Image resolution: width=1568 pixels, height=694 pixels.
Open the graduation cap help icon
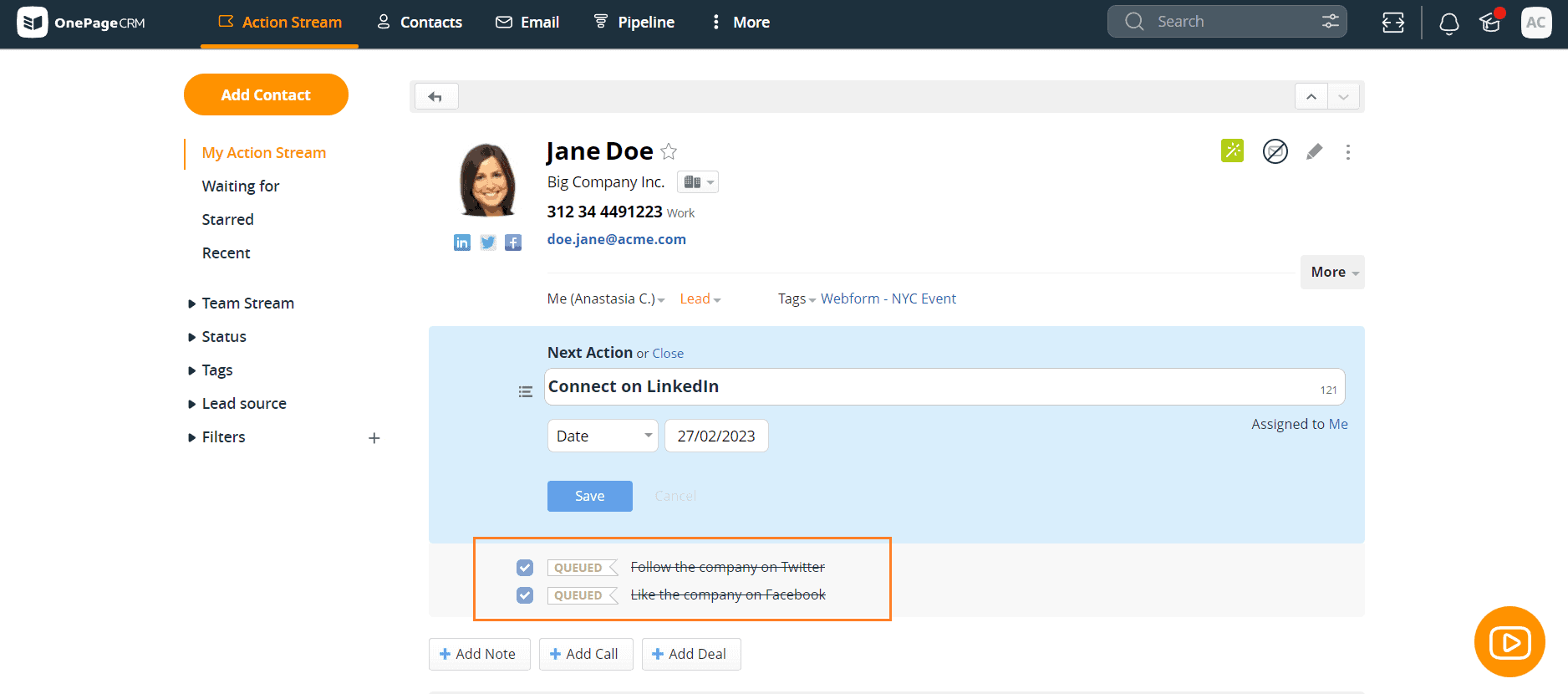click(x=1490, y=22)
